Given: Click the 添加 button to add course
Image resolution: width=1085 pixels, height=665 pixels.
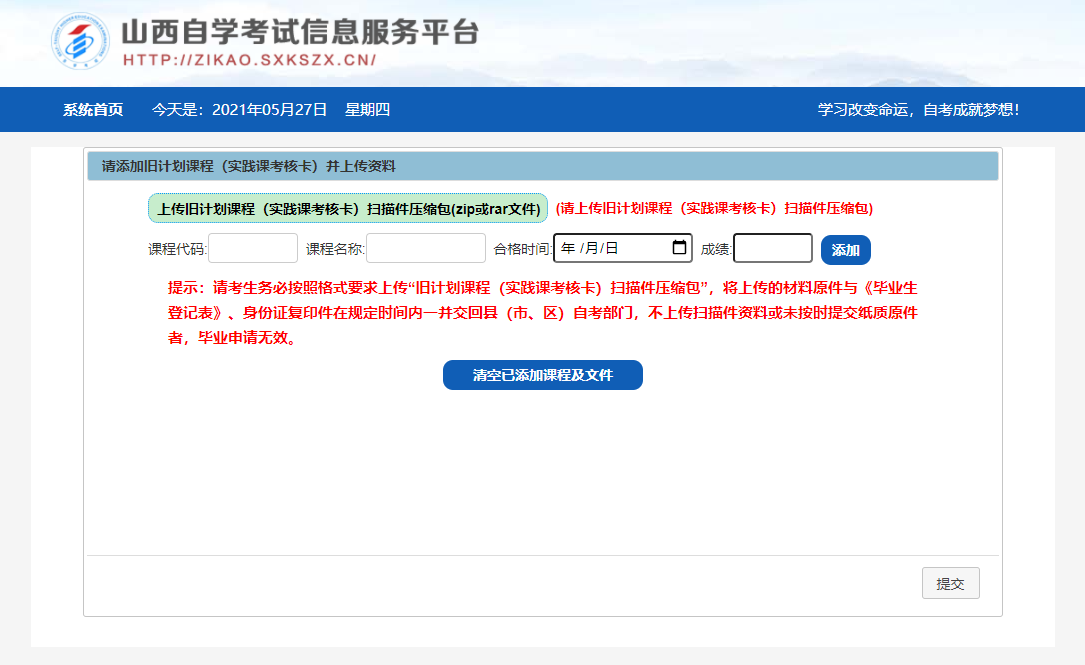Looking at the screenshot, I should point(845,250).
